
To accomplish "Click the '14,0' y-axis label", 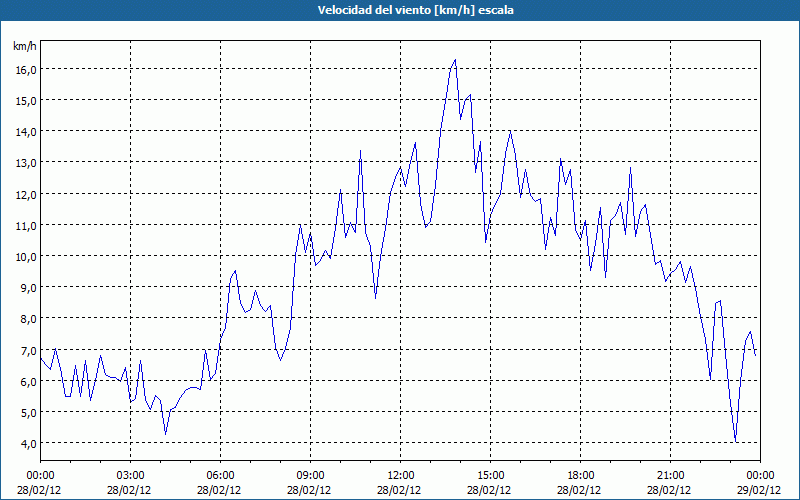I will click(26, 132).
